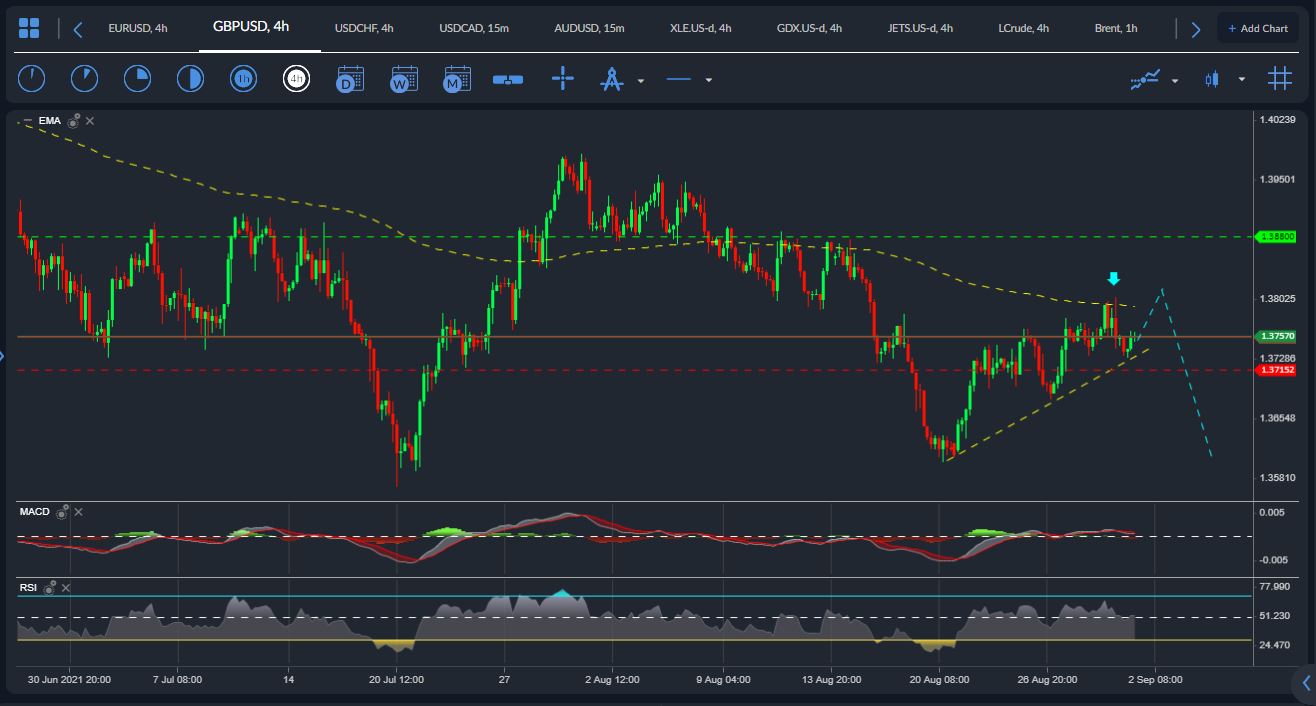Click the current price 1.37570 tag

(x=1278, y=337)
